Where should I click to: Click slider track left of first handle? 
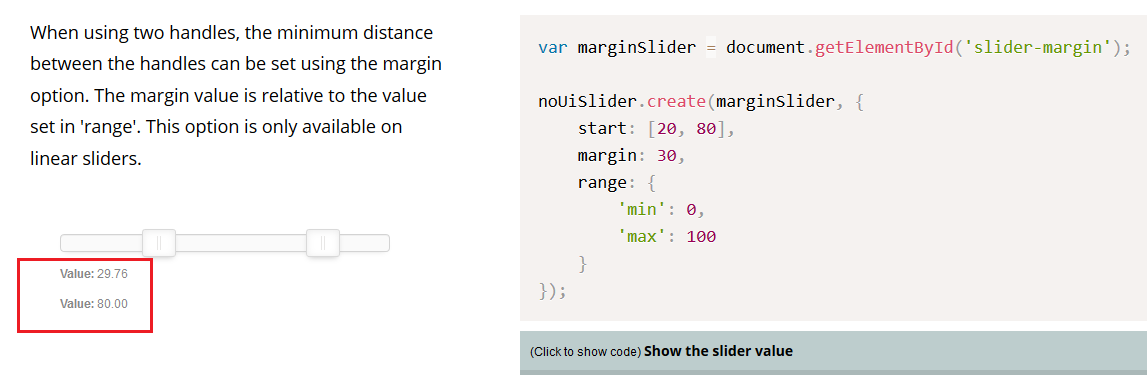101,243
